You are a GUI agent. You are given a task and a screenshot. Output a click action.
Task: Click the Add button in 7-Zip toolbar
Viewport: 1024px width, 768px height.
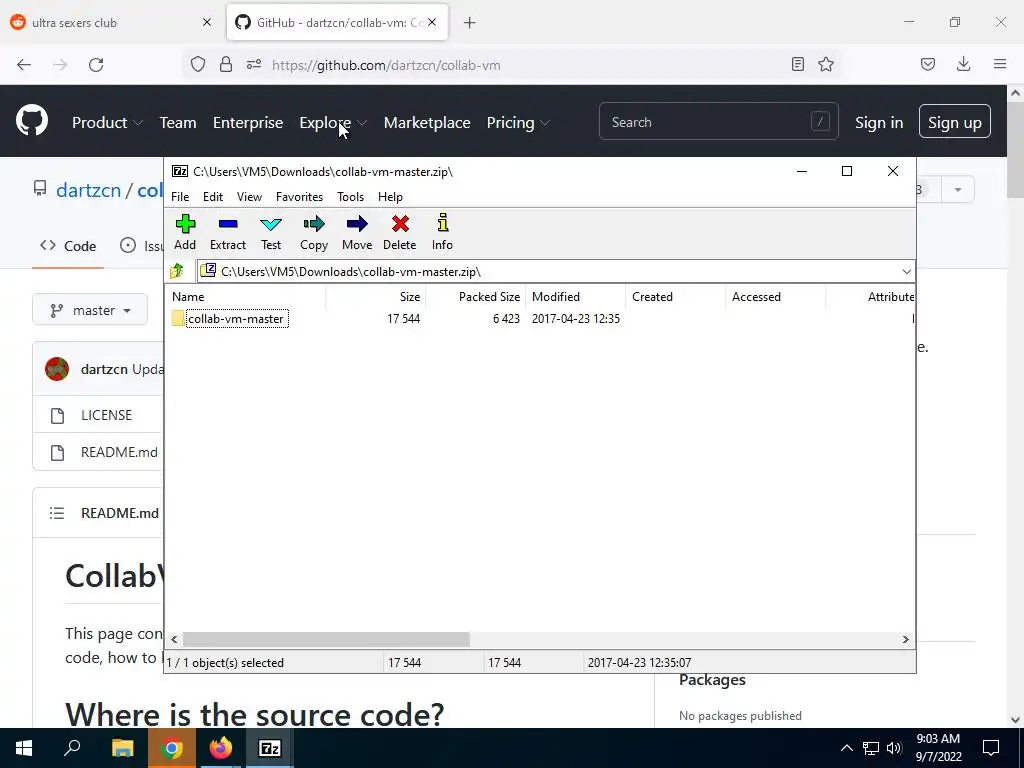185,232
